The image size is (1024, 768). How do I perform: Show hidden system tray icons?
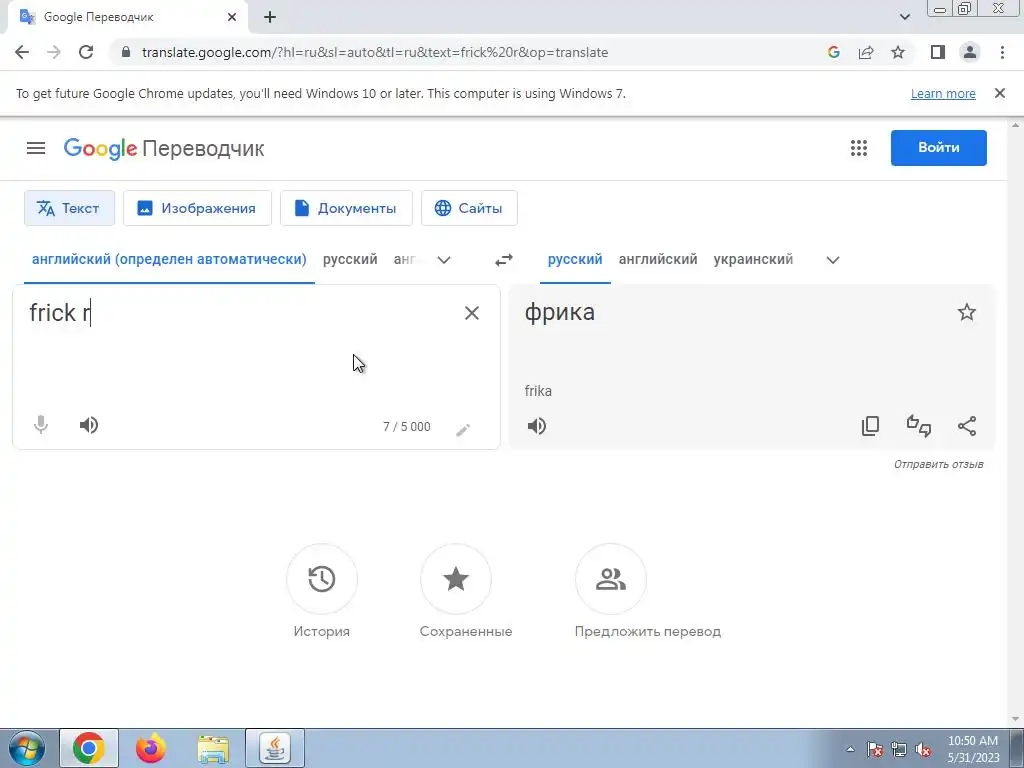850,750
